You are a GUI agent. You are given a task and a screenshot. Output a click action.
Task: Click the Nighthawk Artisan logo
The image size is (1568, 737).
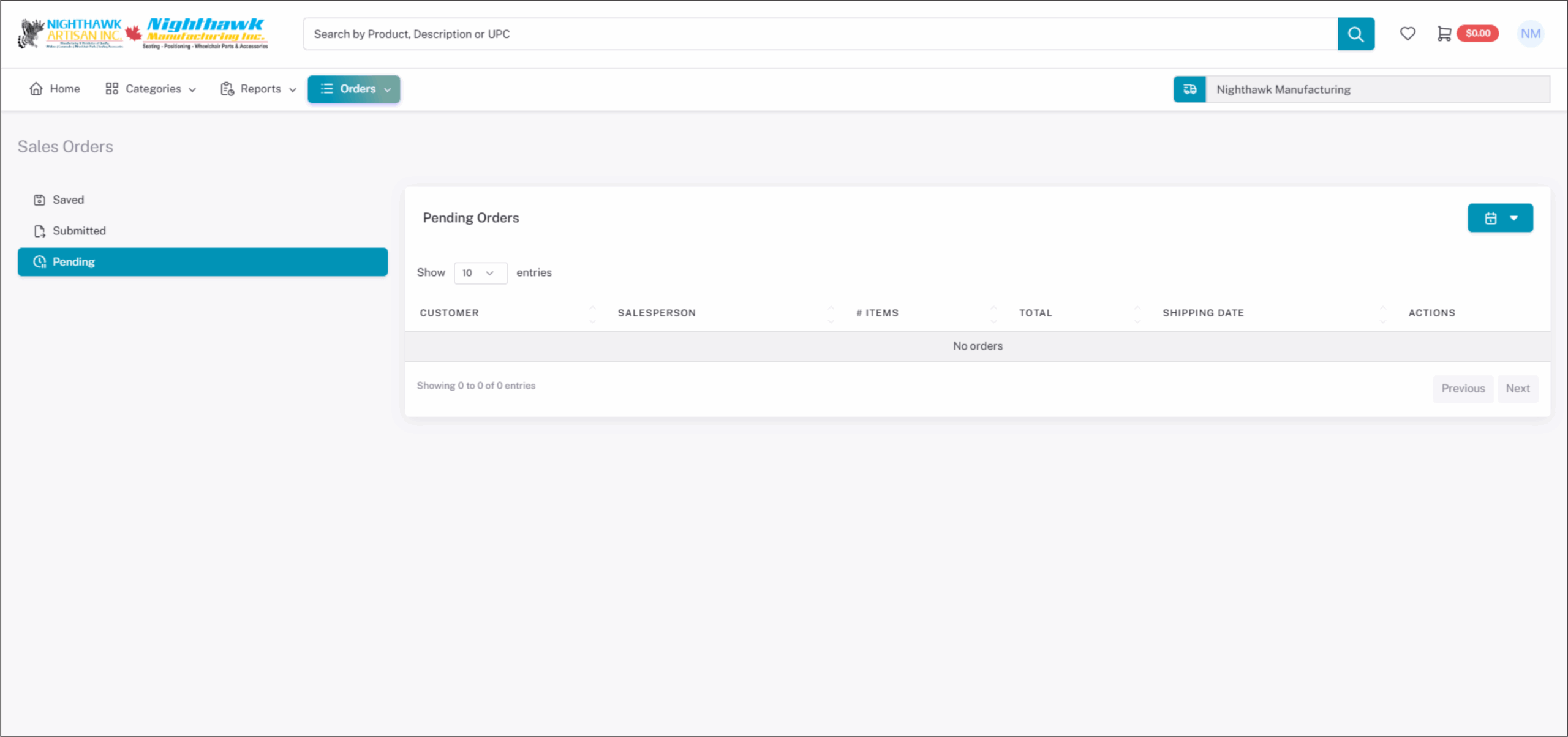[71, 34]
